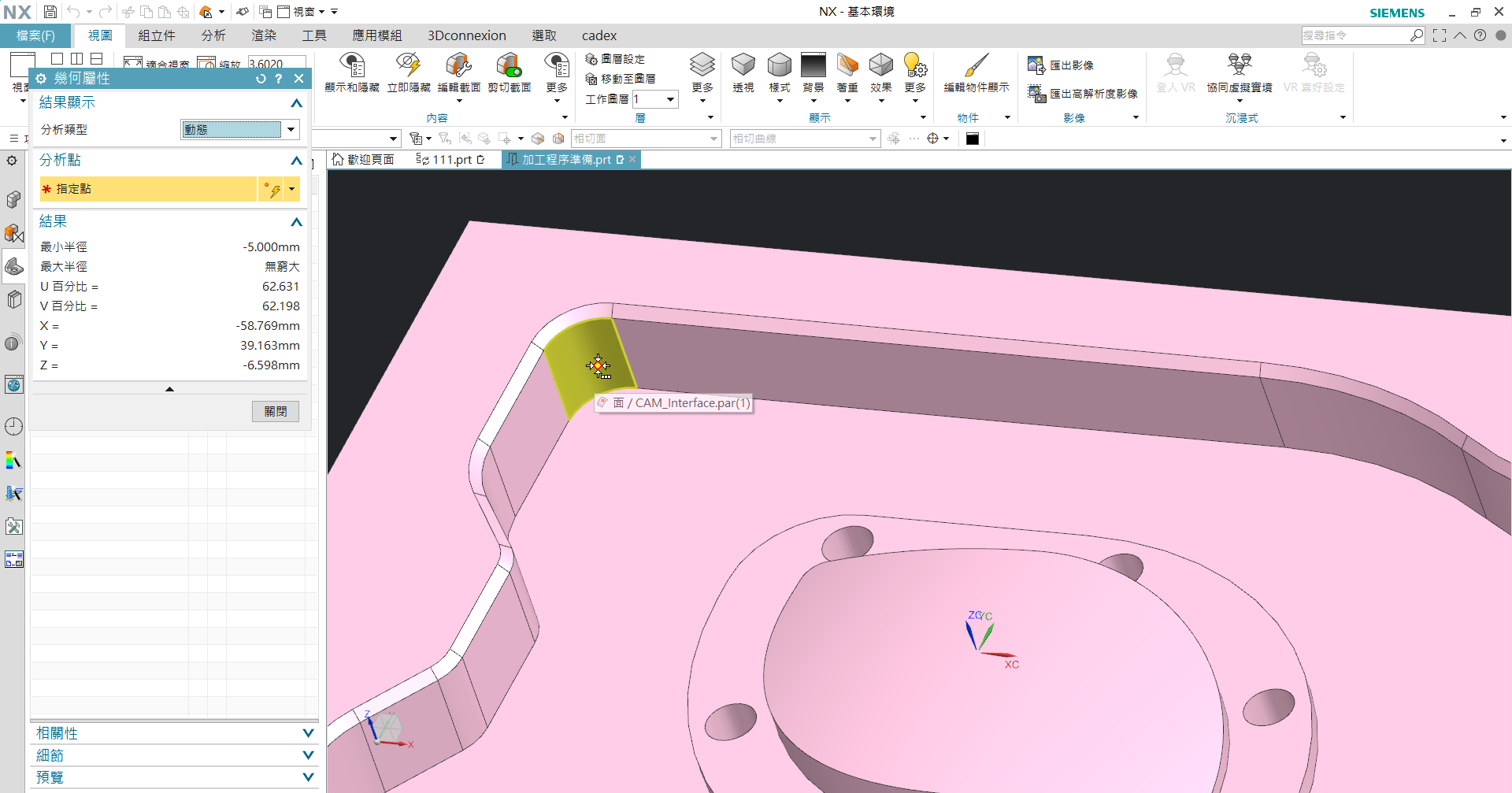
Task: Expand the 預覽 panel
Action: 308,777
